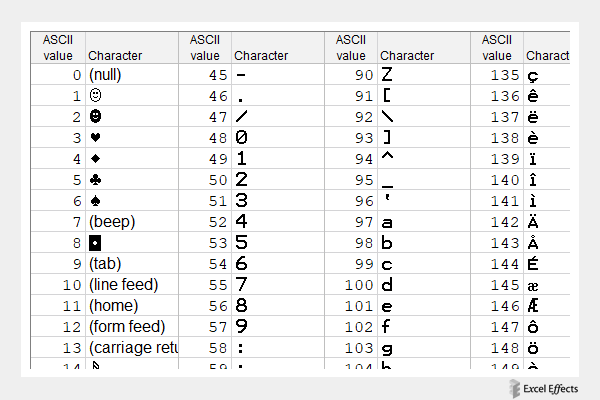Click the "(home)" character cell

[113, 306]
